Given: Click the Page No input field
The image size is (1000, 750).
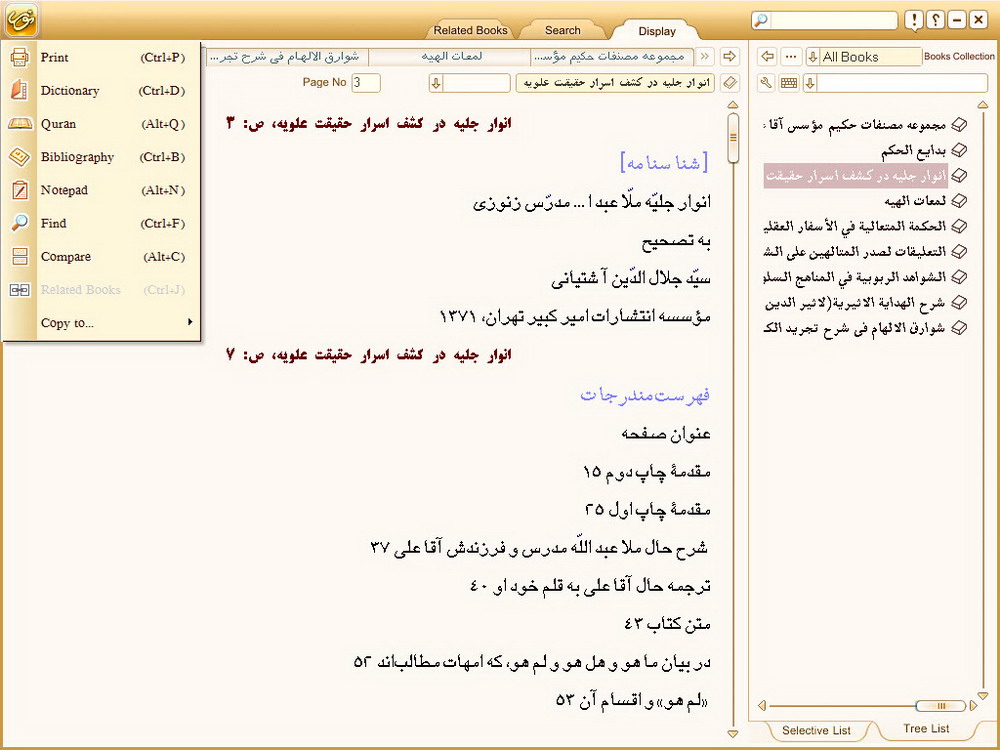Looking at the screenshot, I should coord(365,82).
